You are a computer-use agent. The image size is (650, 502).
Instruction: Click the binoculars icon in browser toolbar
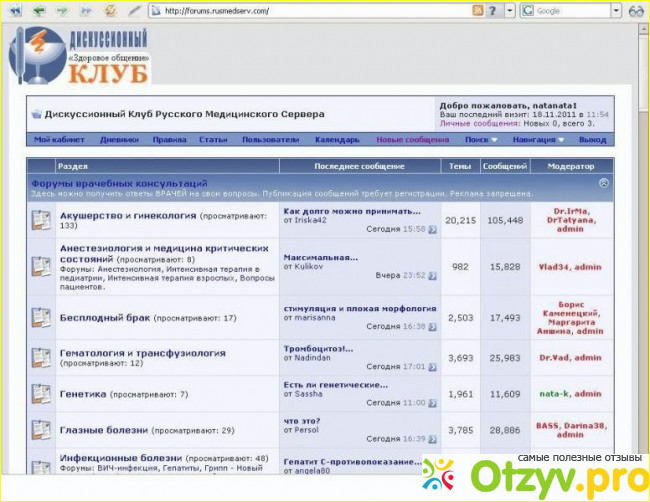635,10
